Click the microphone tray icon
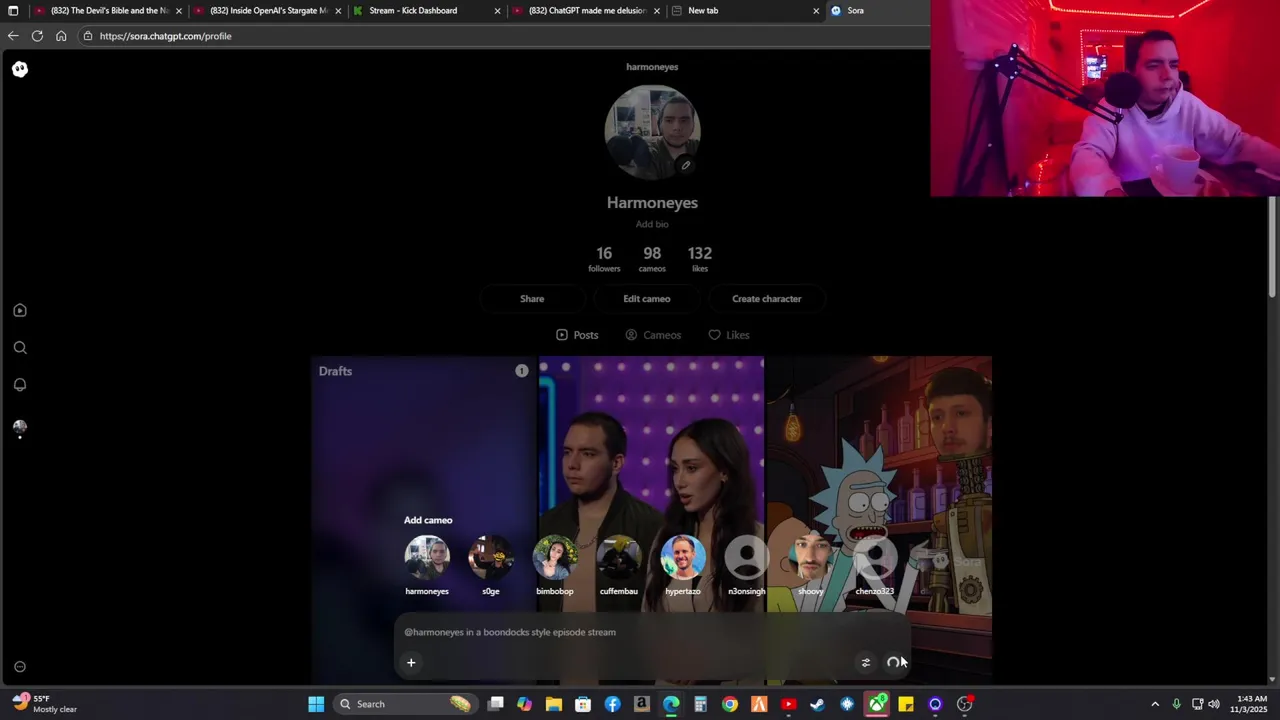The height and width of the screenshot is (720, 1280). [1176, 704]
